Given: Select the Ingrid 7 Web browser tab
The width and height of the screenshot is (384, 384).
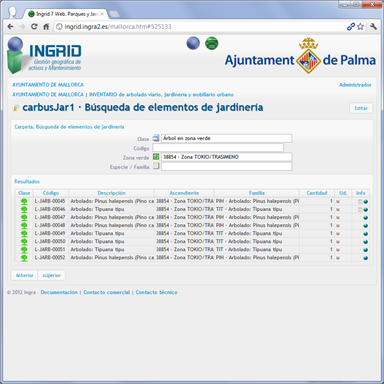Looking at the screenshot, I should click(66, 14).
